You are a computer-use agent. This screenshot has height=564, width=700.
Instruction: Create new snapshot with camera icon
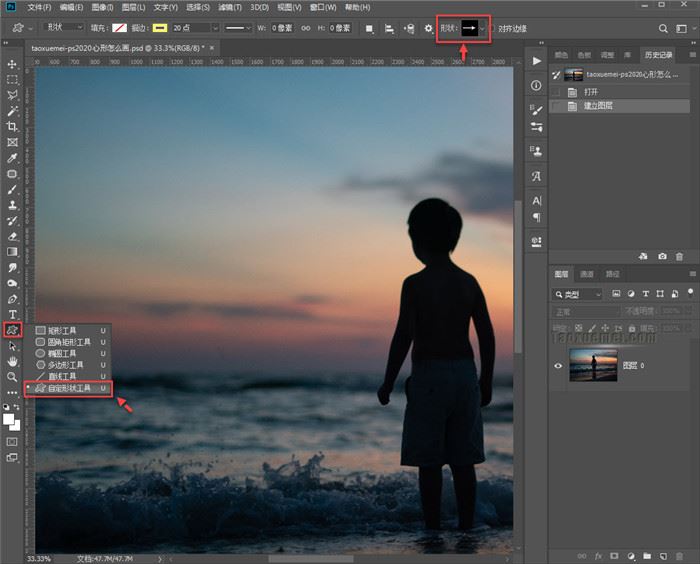point(662,256)
